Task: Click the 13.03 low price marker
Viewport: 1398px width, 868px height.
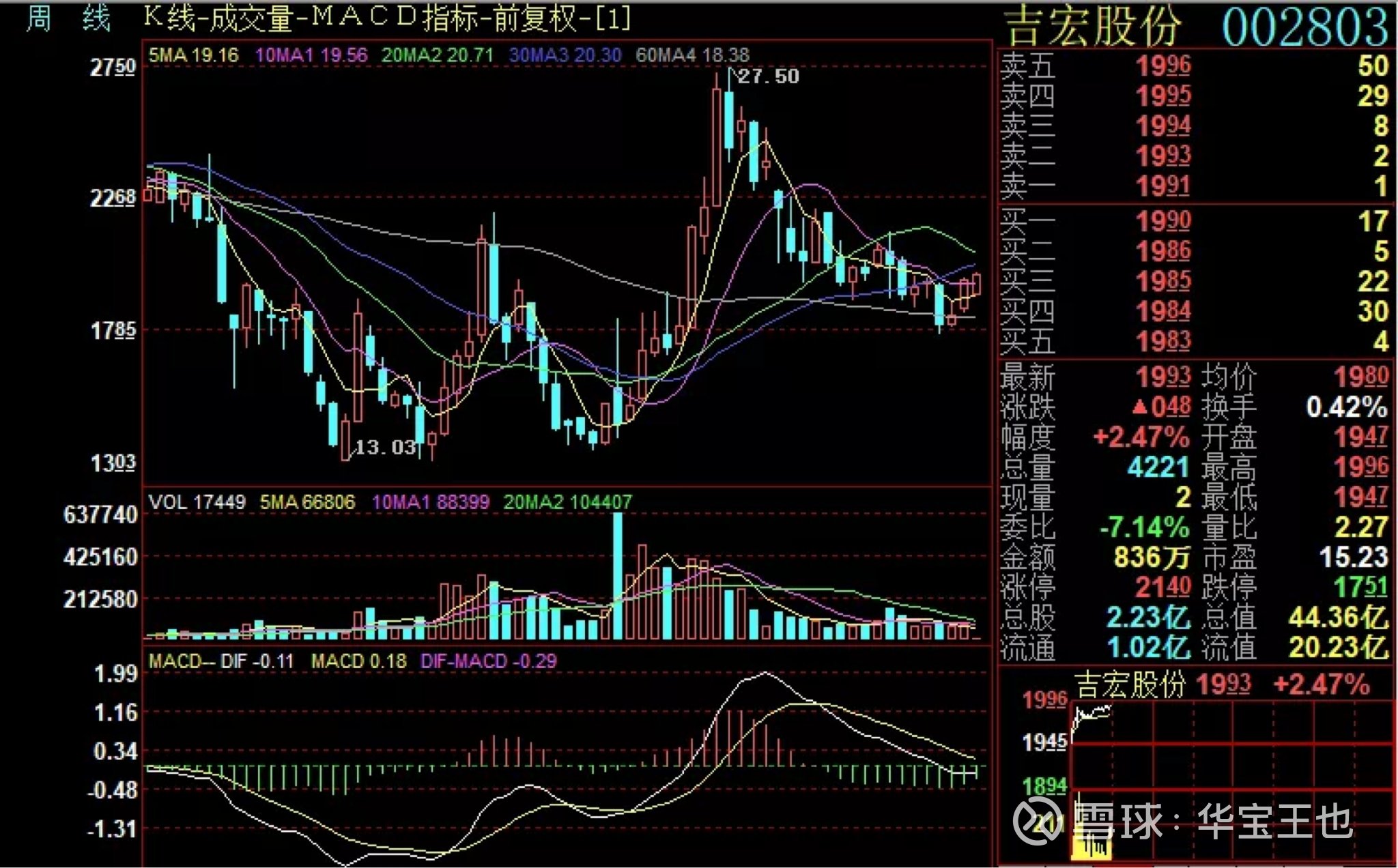Action: [x=385, y=448]
